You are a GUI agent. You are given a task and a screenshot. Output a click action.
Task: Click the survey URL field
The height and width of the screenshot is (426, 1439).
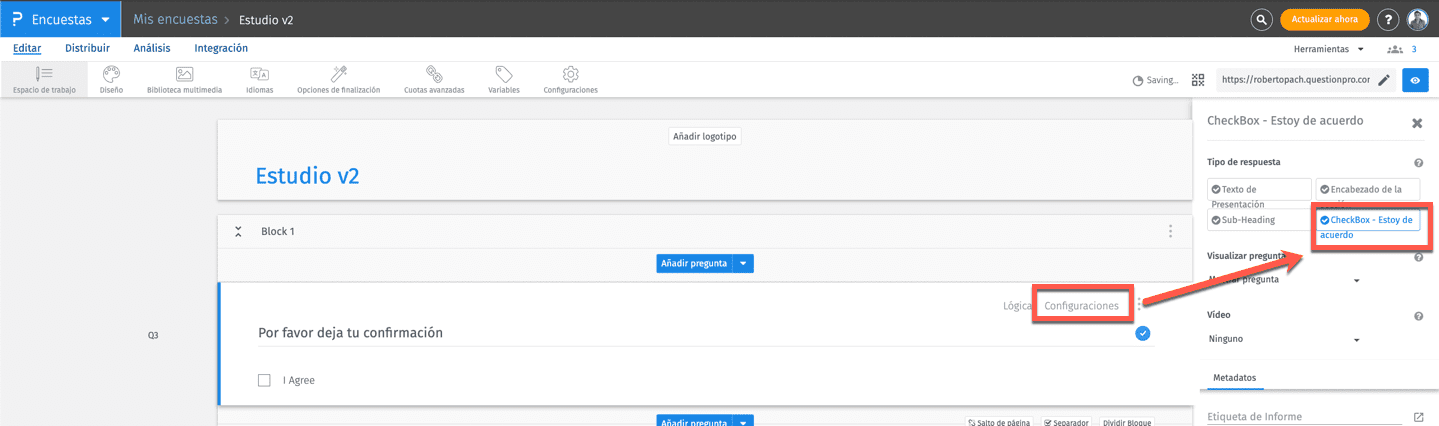(x=1295, y=80)
